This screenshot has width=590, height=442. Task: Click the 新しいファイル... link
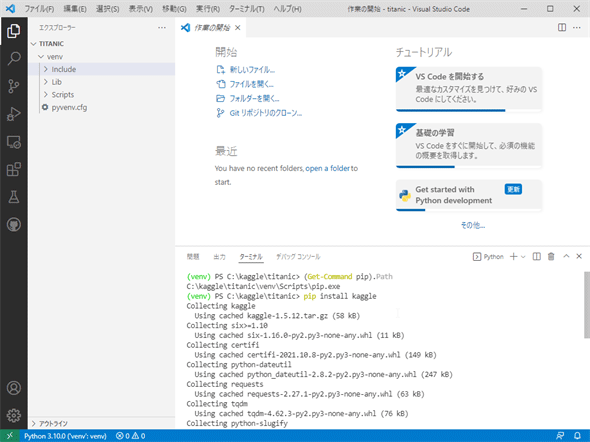coord(252,70)
